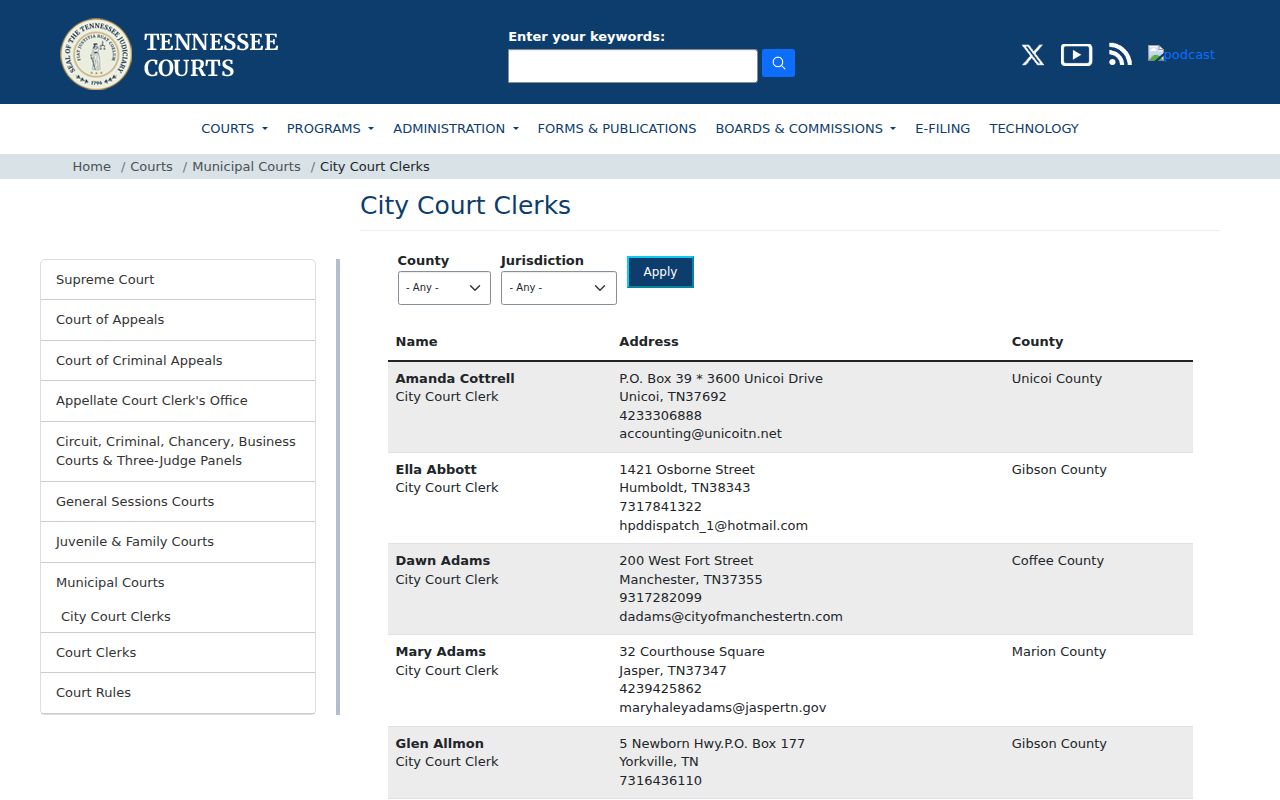The image size is (1280, 800).
Task: Click phone number 7317841322
Action: tap(660, 507)
